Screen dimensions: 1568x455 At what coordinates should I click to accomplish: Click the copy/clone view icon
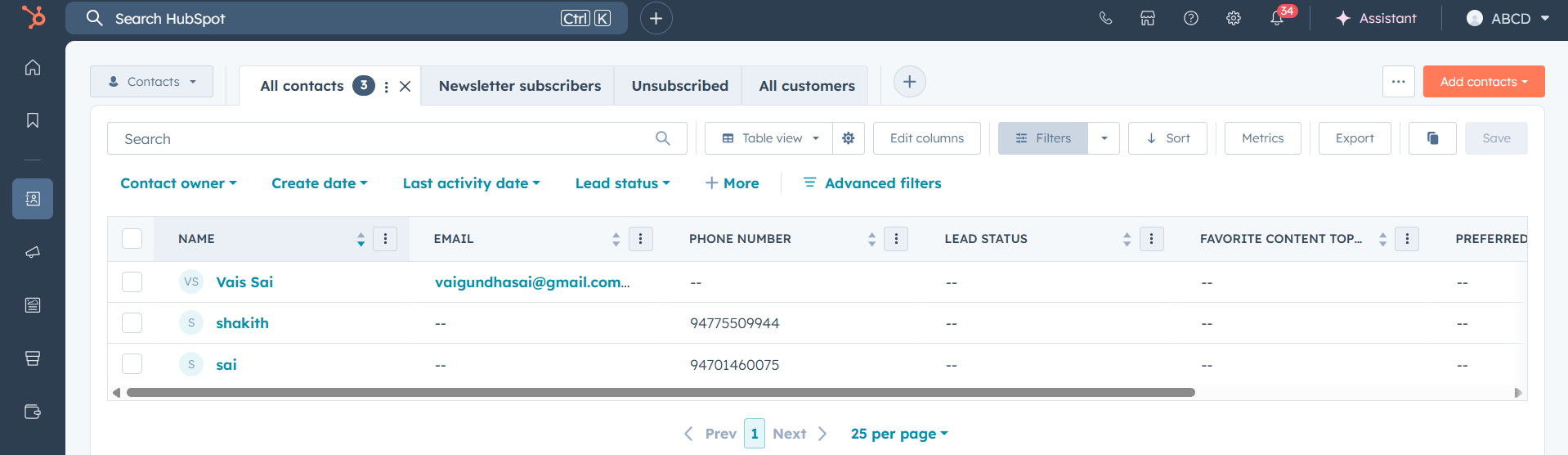(1432, 138)
